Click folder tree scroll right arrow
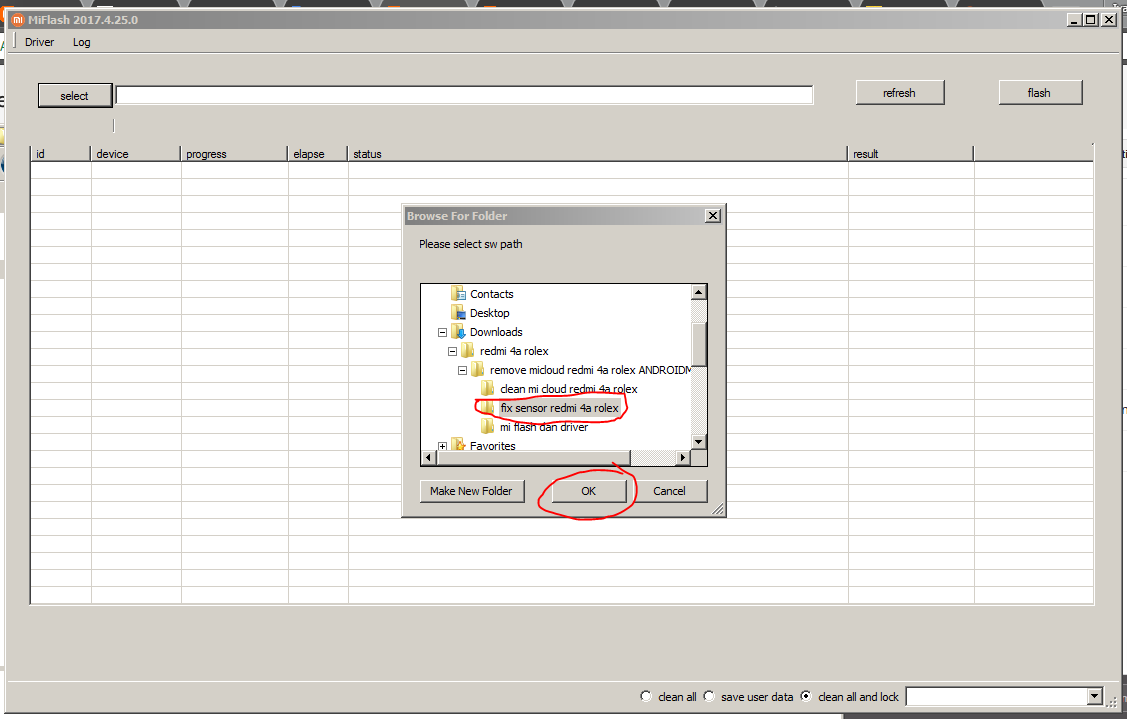 pos(683,457)
